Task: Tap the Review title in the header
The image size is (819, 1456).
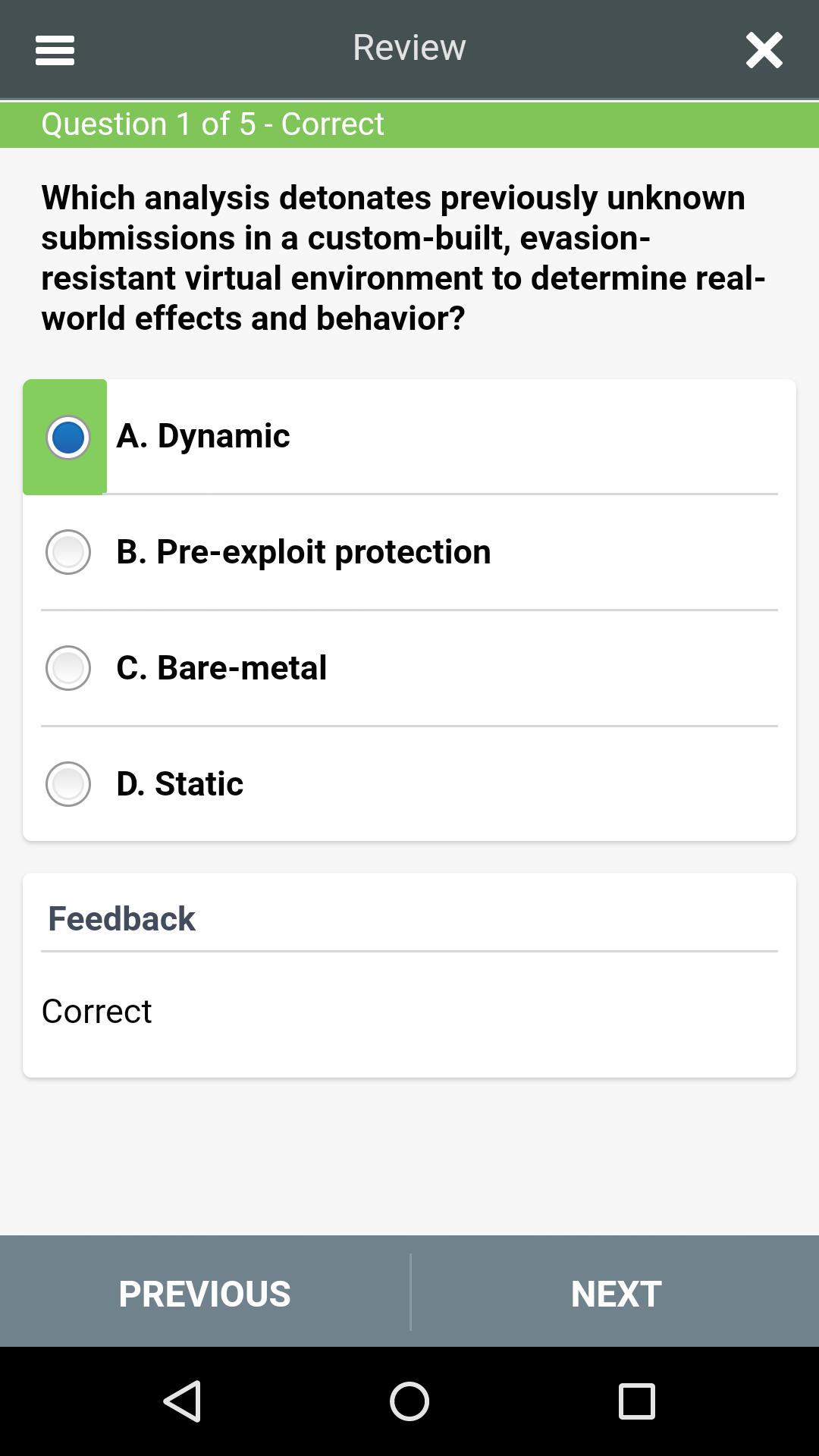Action: coord(409,48)
